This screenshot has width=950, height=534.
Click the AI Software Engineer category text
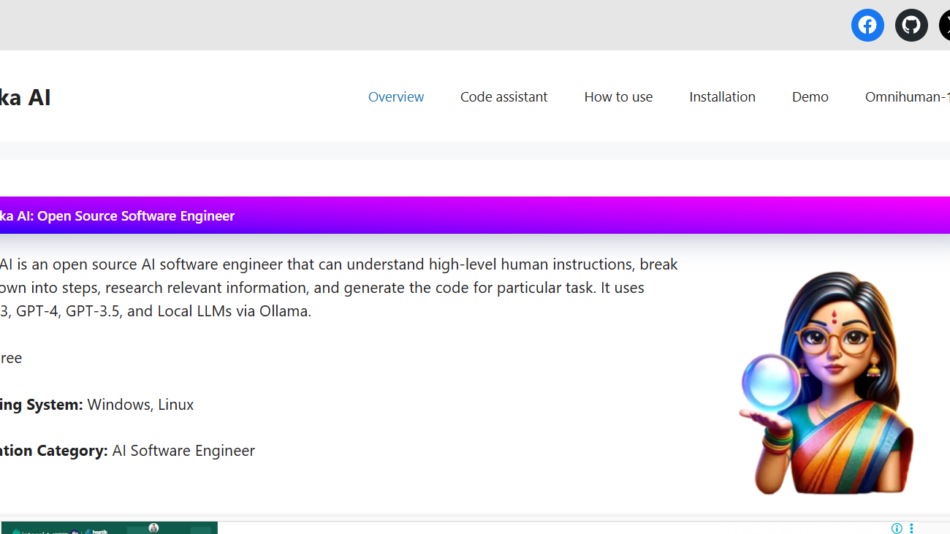(x=183, y=451)
